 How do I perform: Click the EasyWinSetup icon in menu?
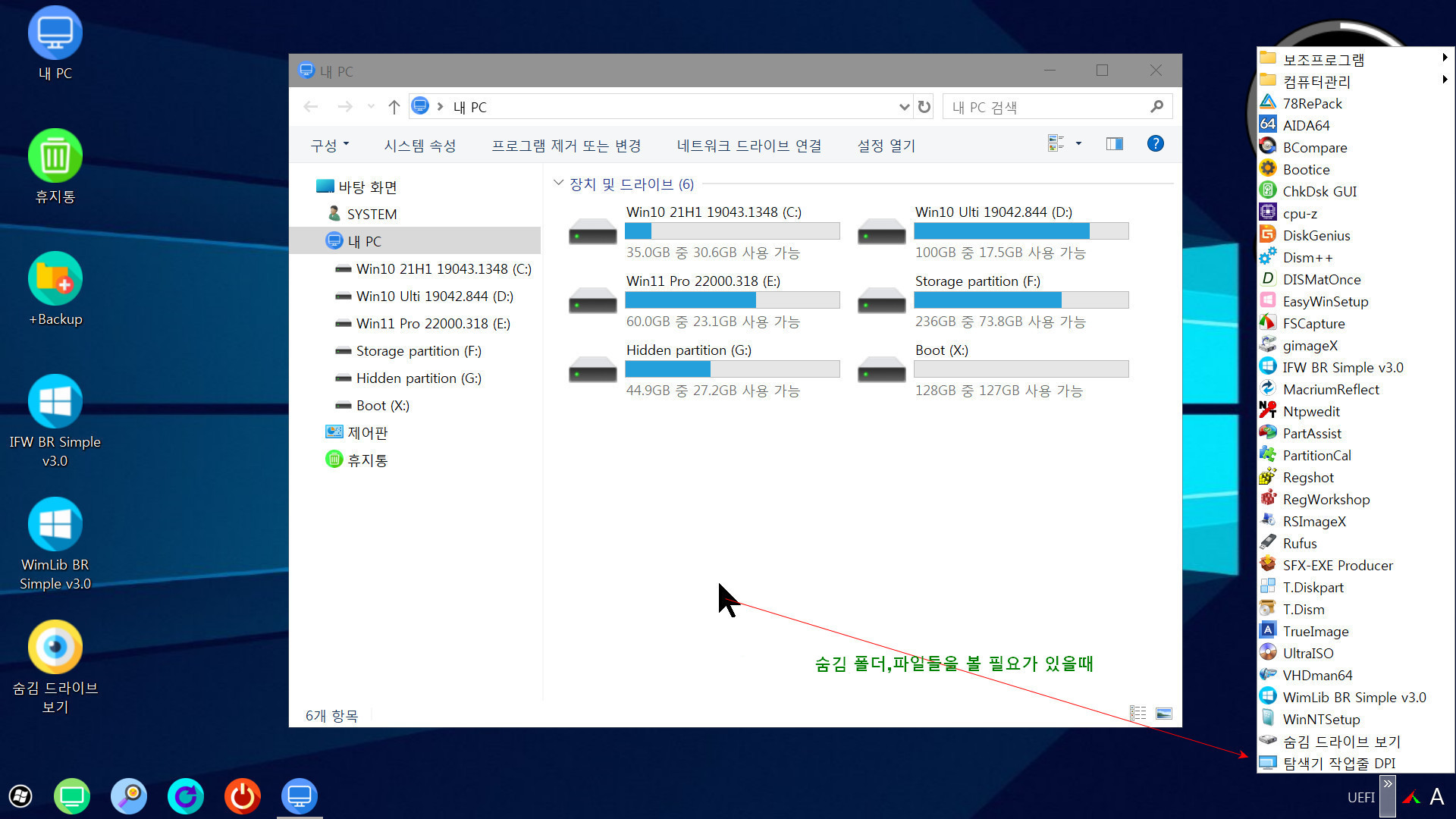(x=1268, y=301)
